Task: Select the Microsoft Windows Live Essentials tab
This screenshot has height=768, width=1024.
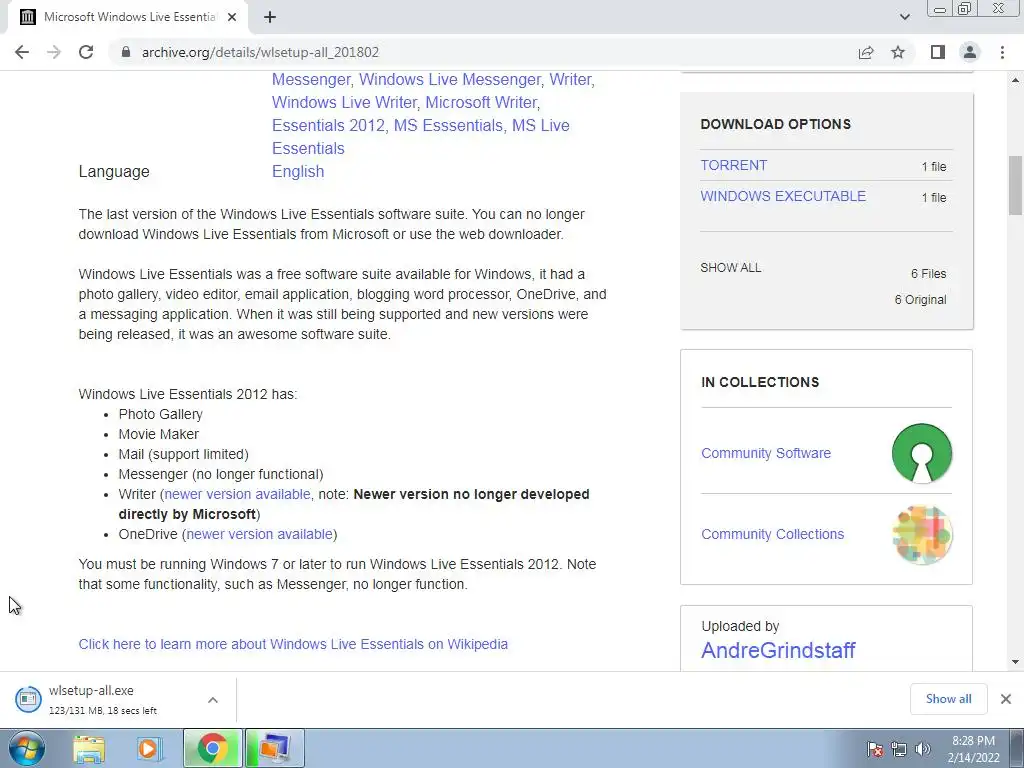Action: pyautogui.click(x=129, y=17)
